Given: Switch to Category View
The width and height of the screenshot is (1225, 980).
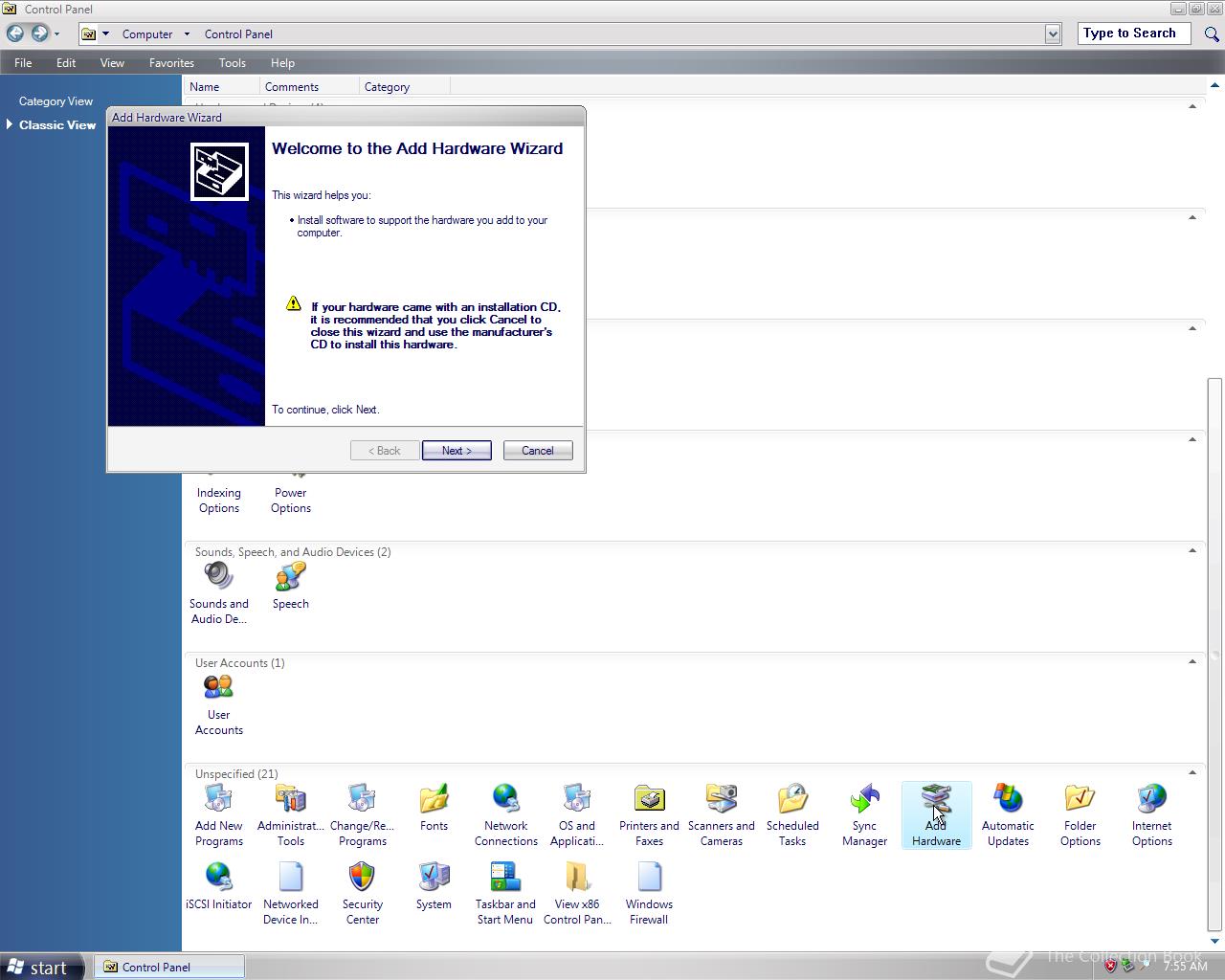Looking at the screenshot, I should 56,101.
